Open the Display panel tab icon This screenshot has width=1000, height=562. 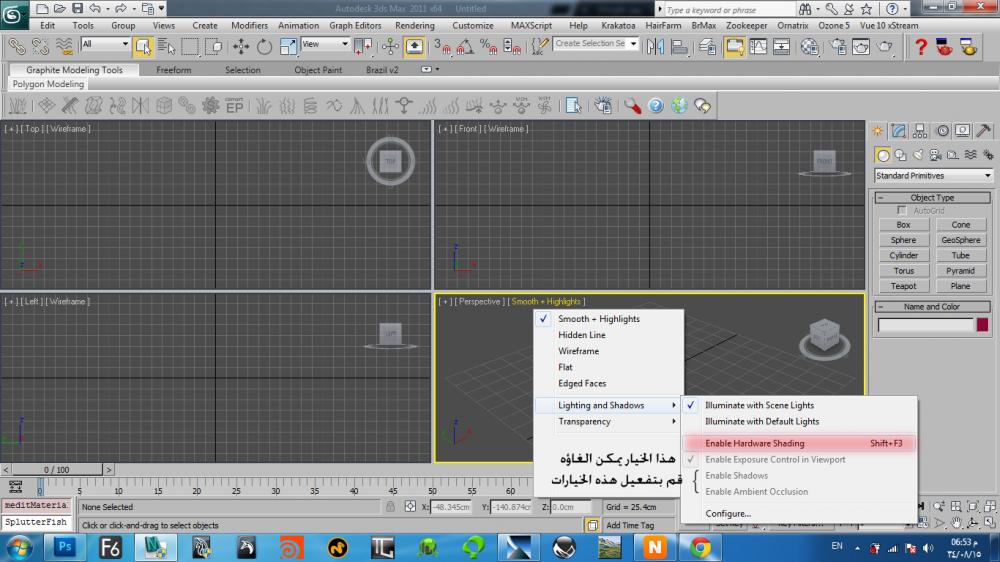(962, 131)
